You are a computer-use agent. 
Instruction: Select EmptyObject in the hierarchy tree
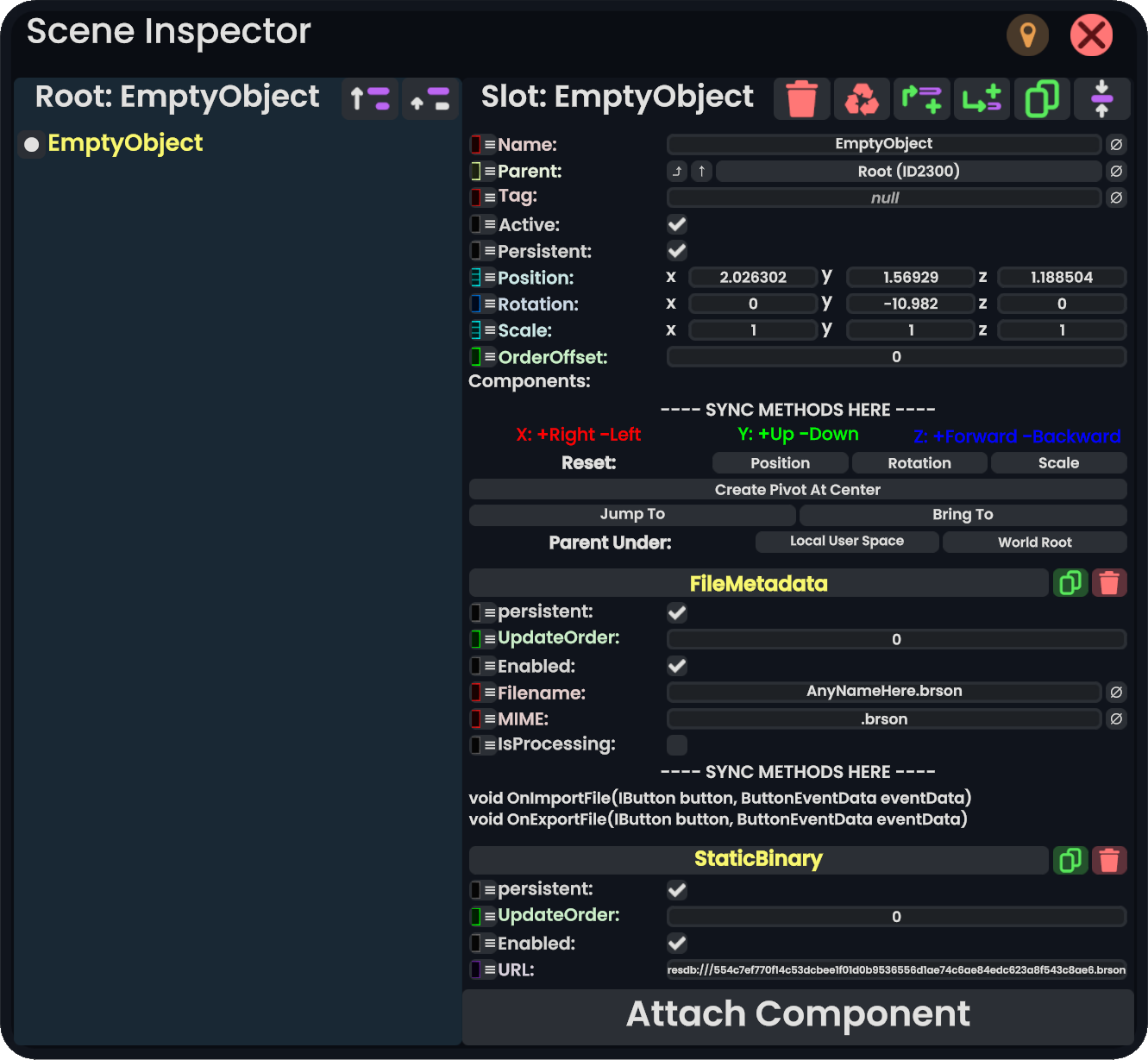pyautogui.click(x=125, y=143)
